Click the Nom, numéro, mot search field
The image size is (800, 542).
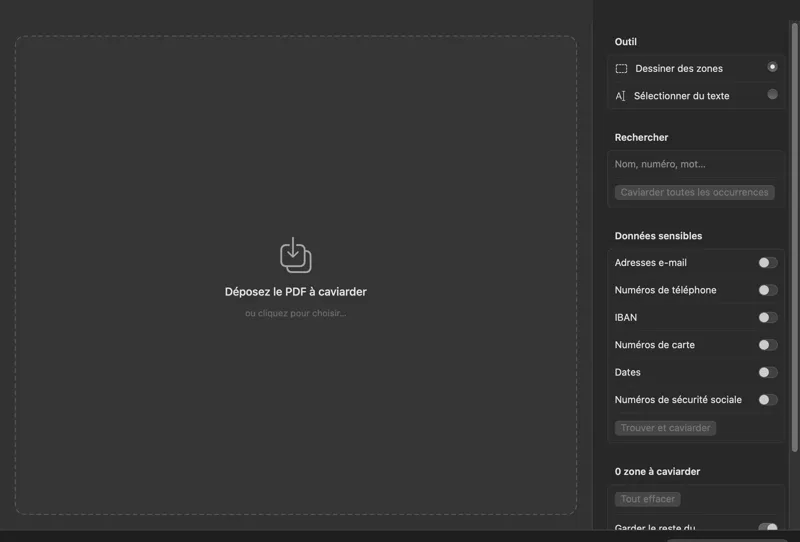click(x=695, y=164)
